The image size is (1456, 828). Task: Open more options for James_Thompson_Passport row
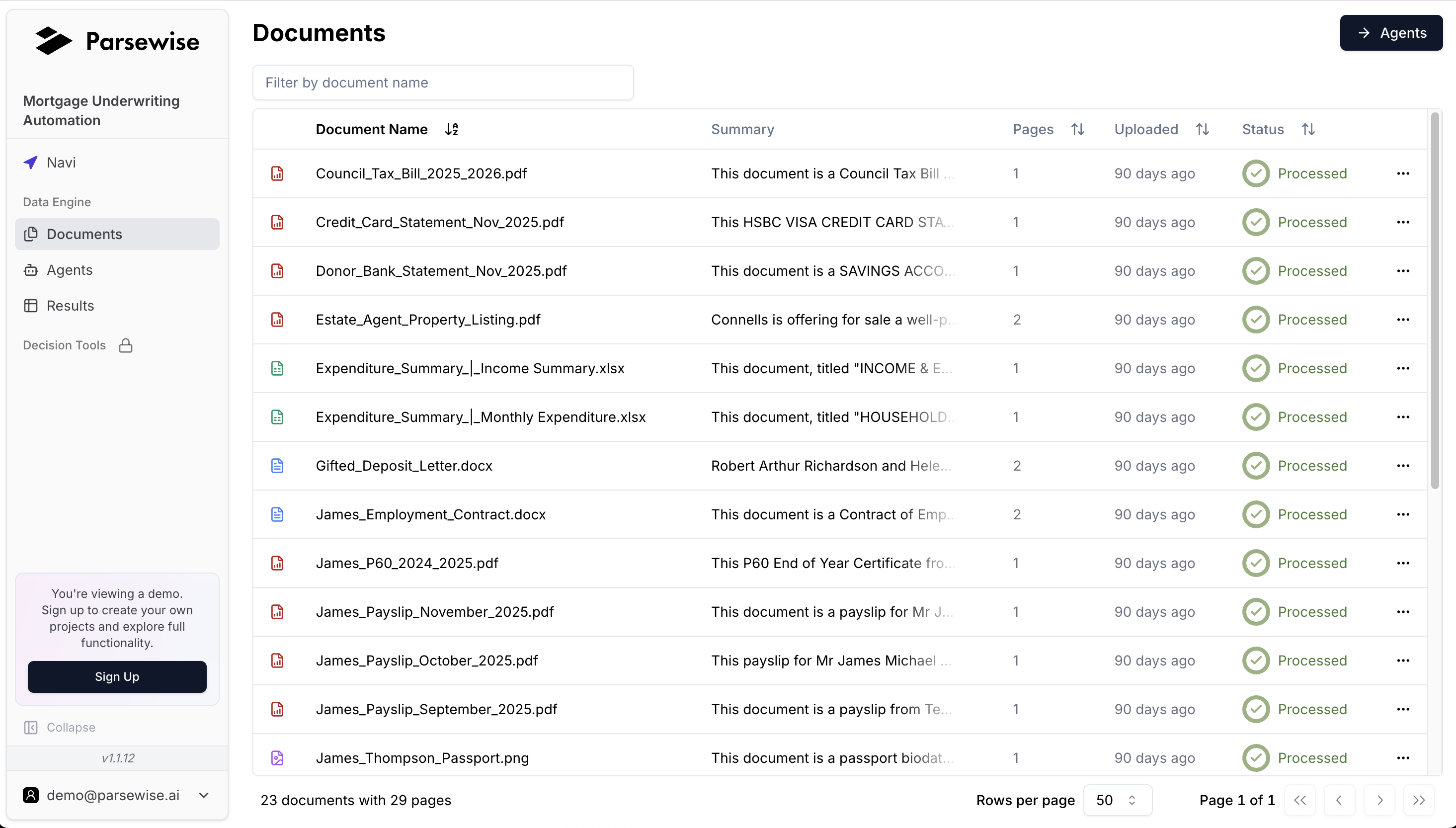click(x=1402, y=758)
